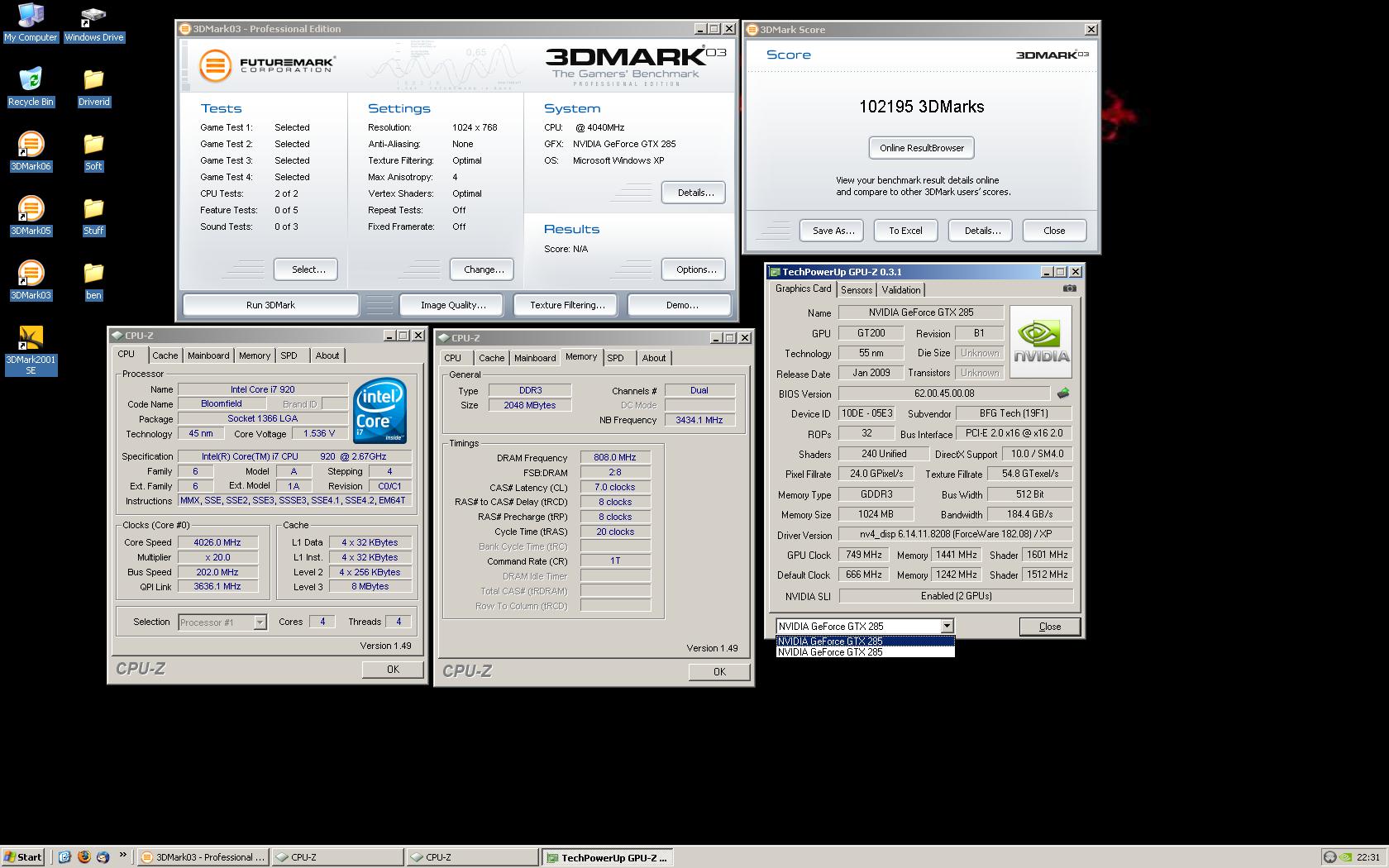
Task: Launch 3DMark03 desktop shortcut
Action: [x=31, y=280]
